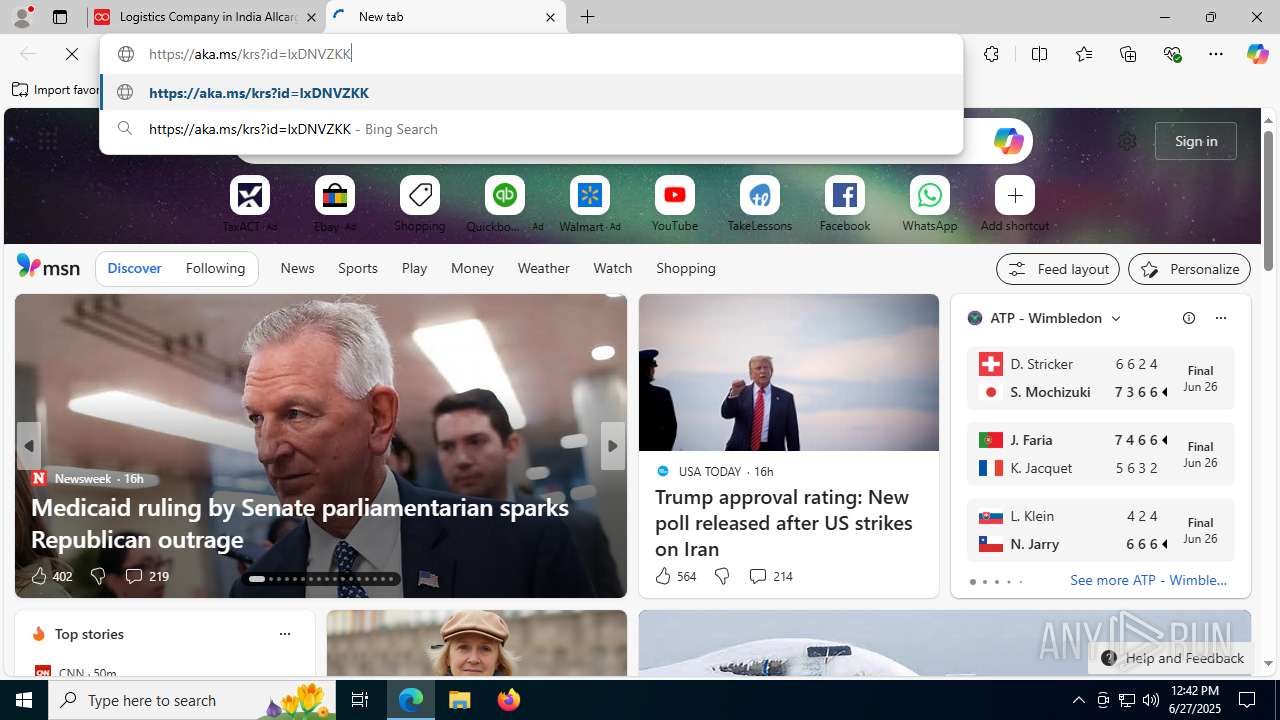Viewport: 1280px width, 720px height.
Task: Expand the ATP - Wimbledon dropdown
Action: click(1116, 318)
